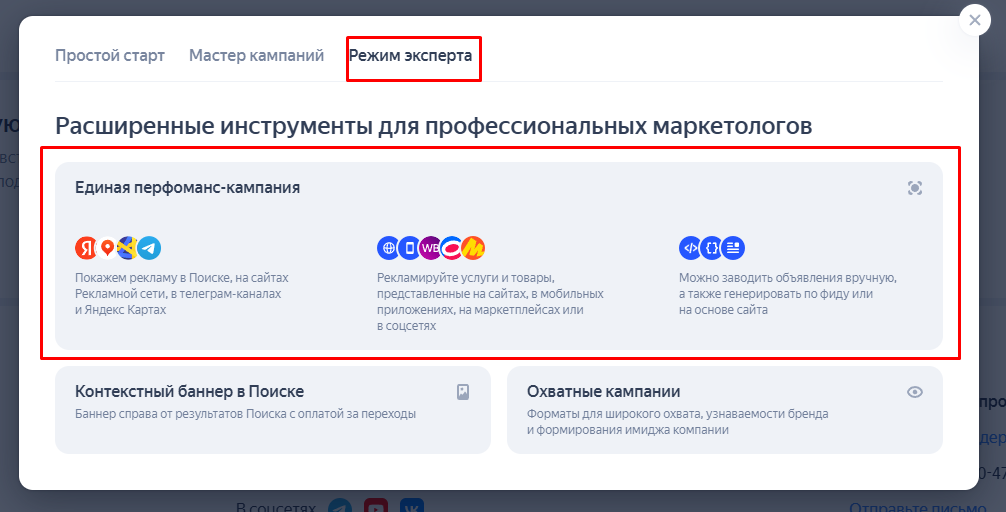
Task: Click text "Рекламируйте услуги и товары"
Action: (x=466, y=278)
